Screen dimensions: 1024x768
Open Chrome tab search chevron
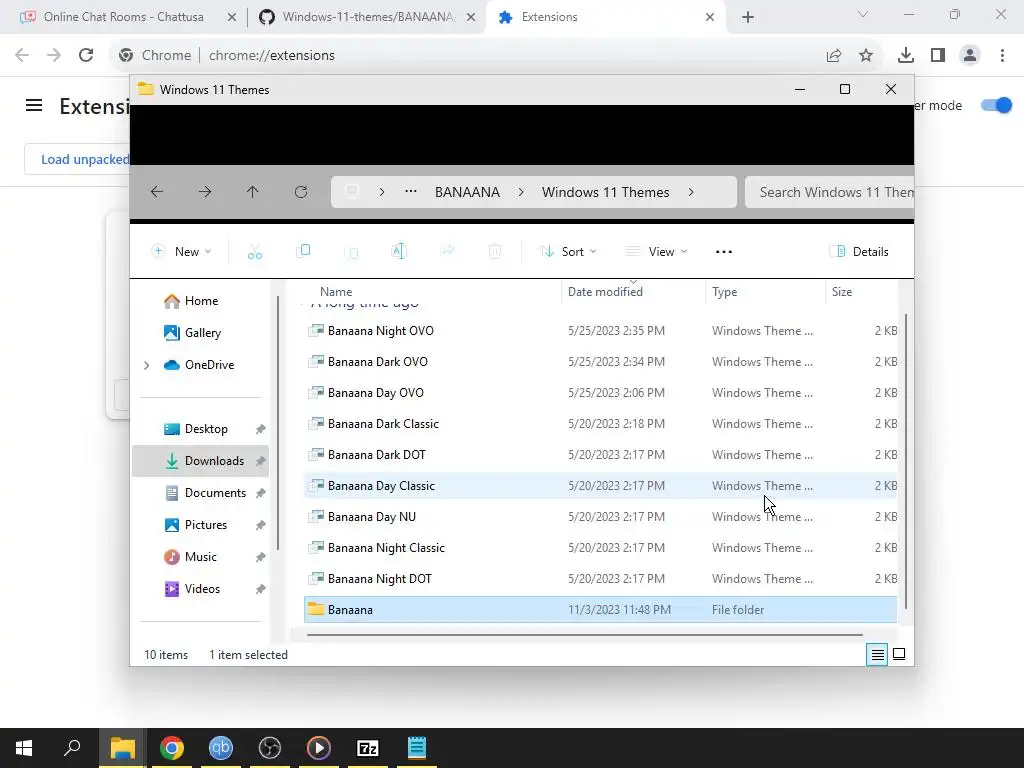[x=863, y=14]
